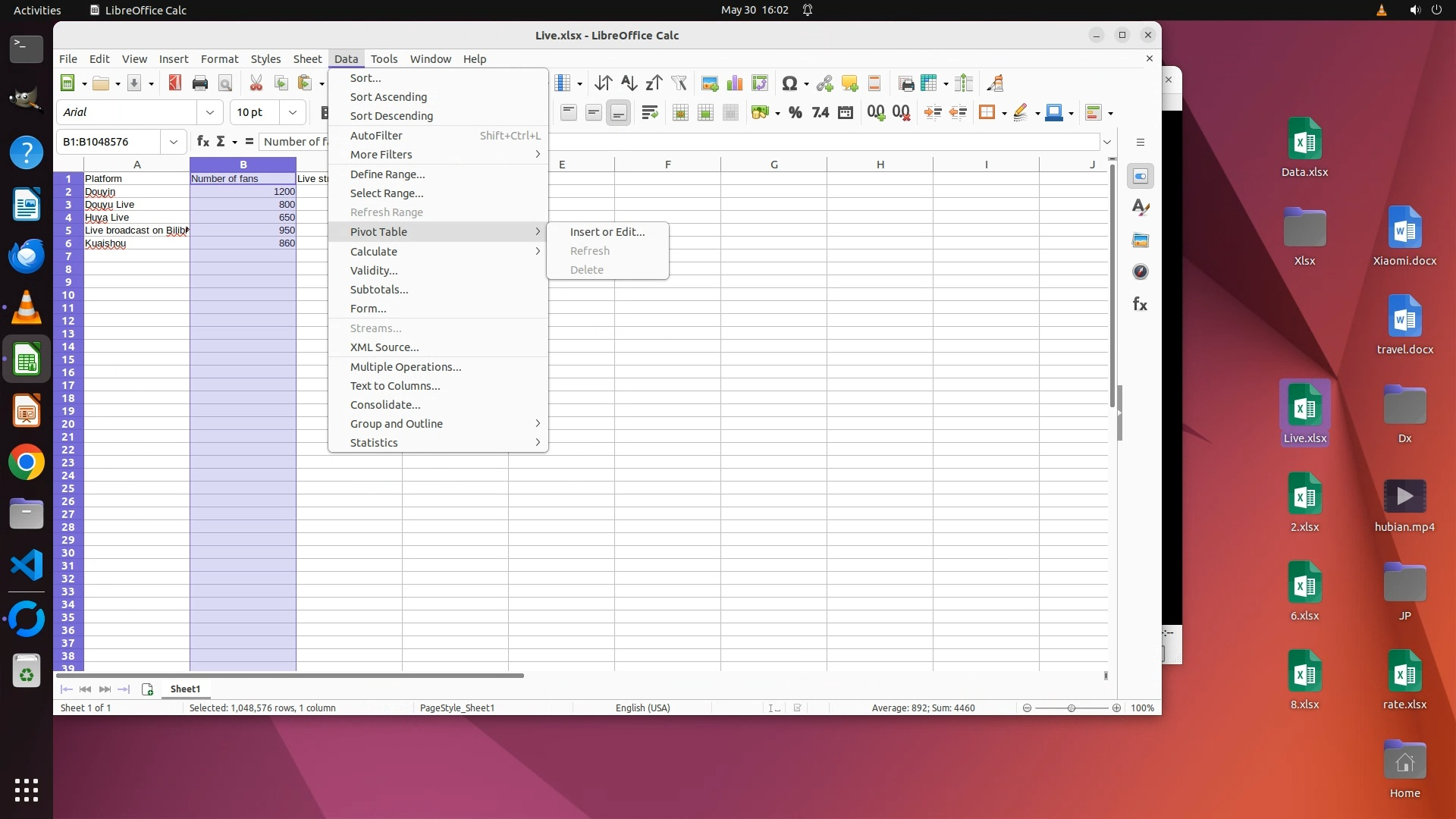
Task: Select Insert or Edit pivot table
Action: (x=607, y=232)
